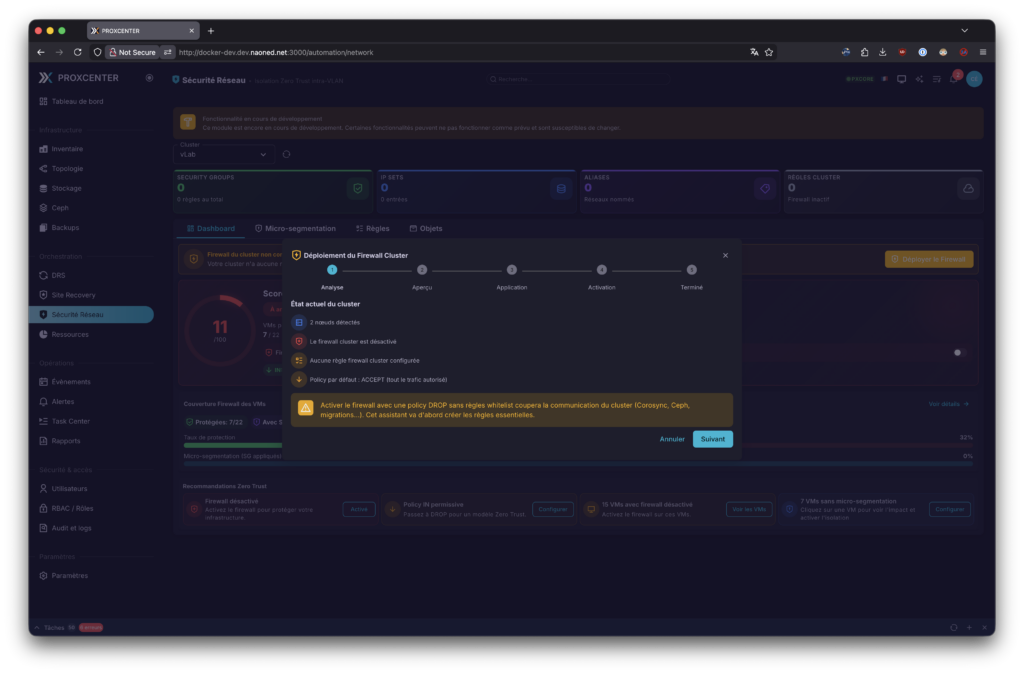Click the CE user avatar
The image size is (1024, 674).
click(974, 79)
